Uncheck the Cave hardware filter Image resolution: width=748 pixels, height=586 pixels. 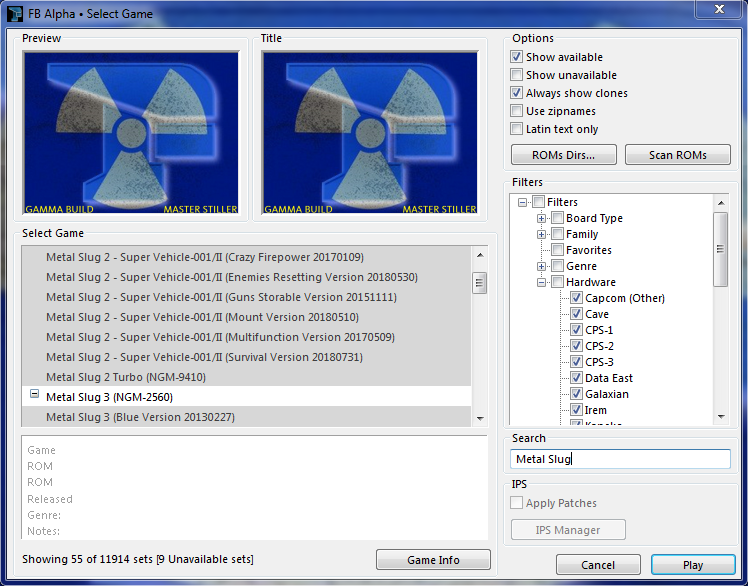tap(576, 314)
